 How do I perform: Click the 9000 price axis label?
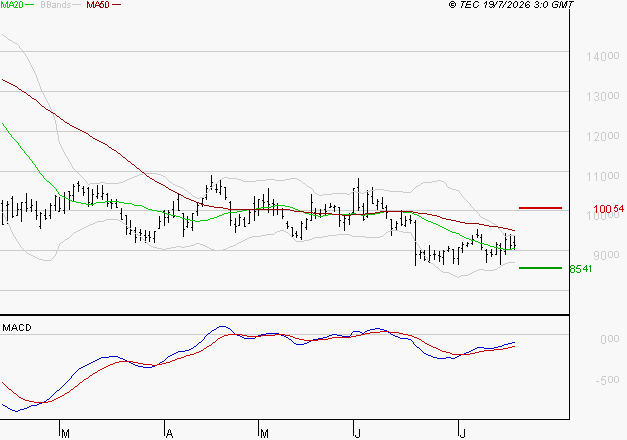coord(606,255)
